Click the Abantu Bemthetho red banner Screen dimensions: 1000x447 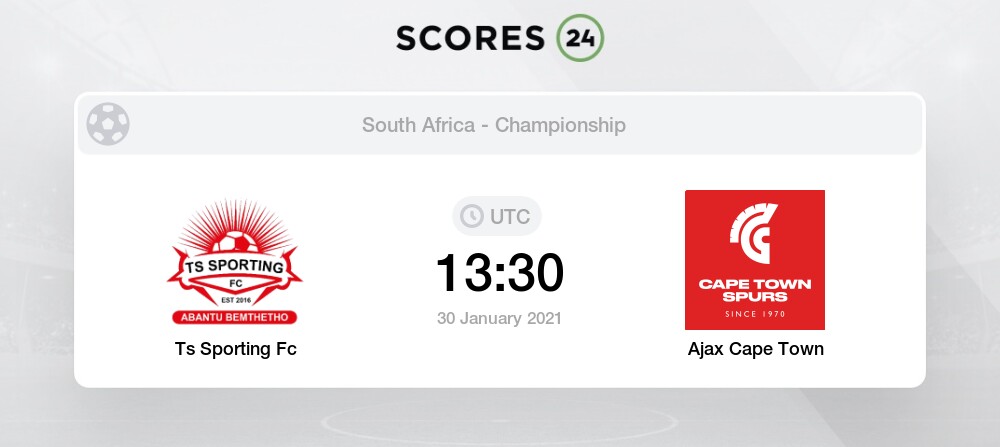pyautogui.click(x=235, y=317)
